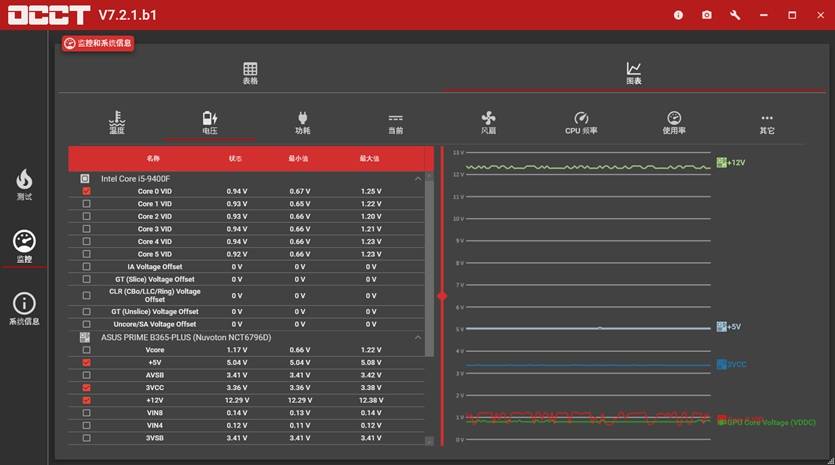
Task: Select the temperature (温度) thermometer icon
Action: tap(117, 122)
